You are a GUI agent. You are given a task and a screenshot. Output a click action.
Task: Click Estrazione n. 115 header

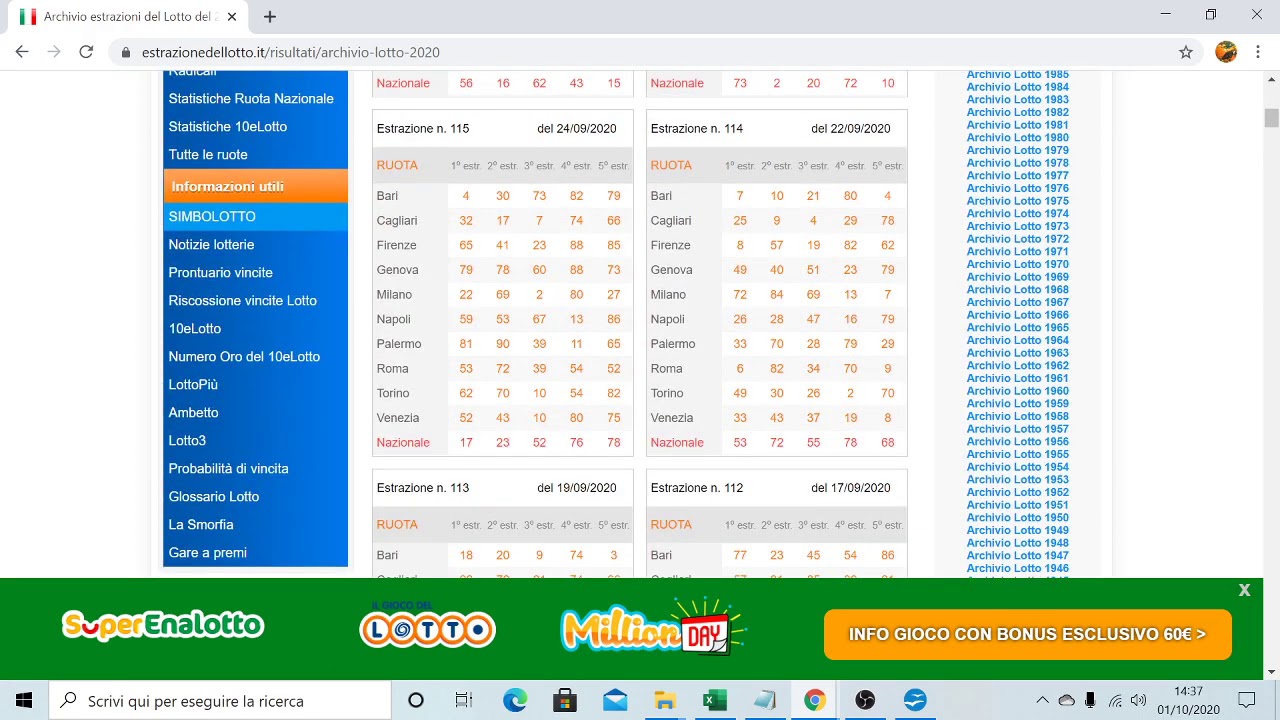click(423, 128)
